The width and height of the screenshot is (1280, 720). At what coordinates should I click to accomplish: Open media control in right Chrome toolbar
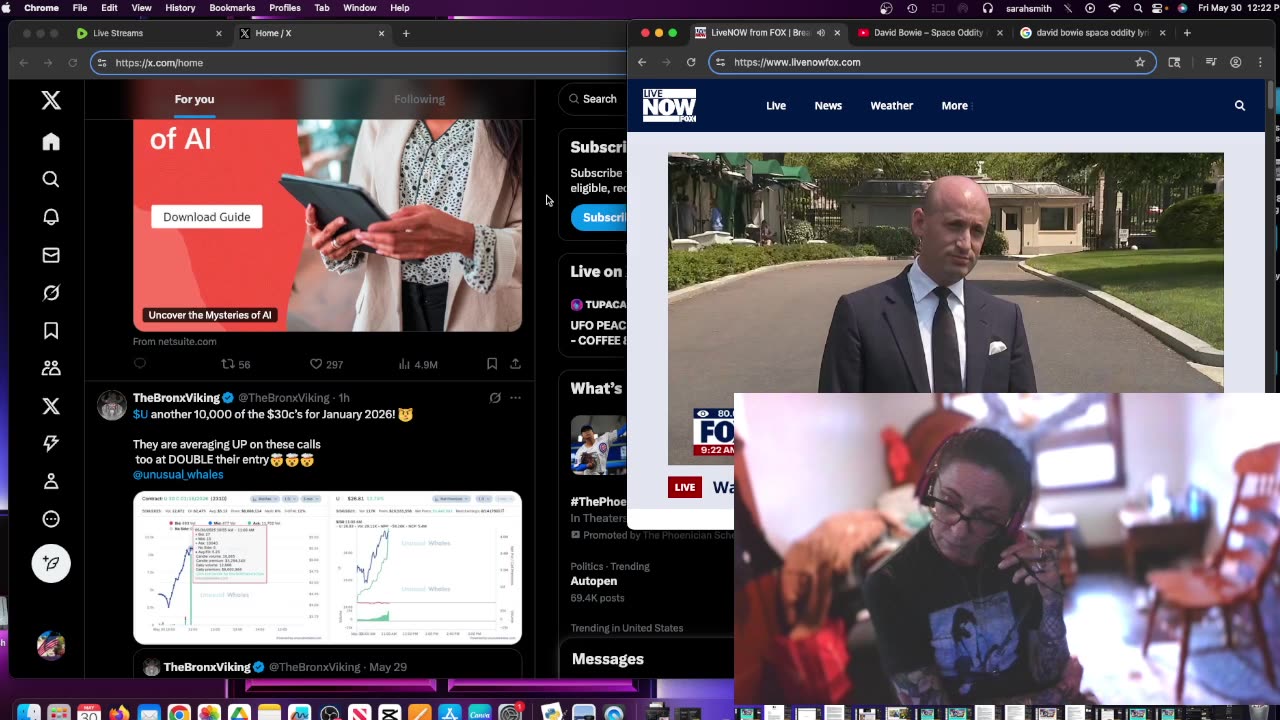point(1211,62)
